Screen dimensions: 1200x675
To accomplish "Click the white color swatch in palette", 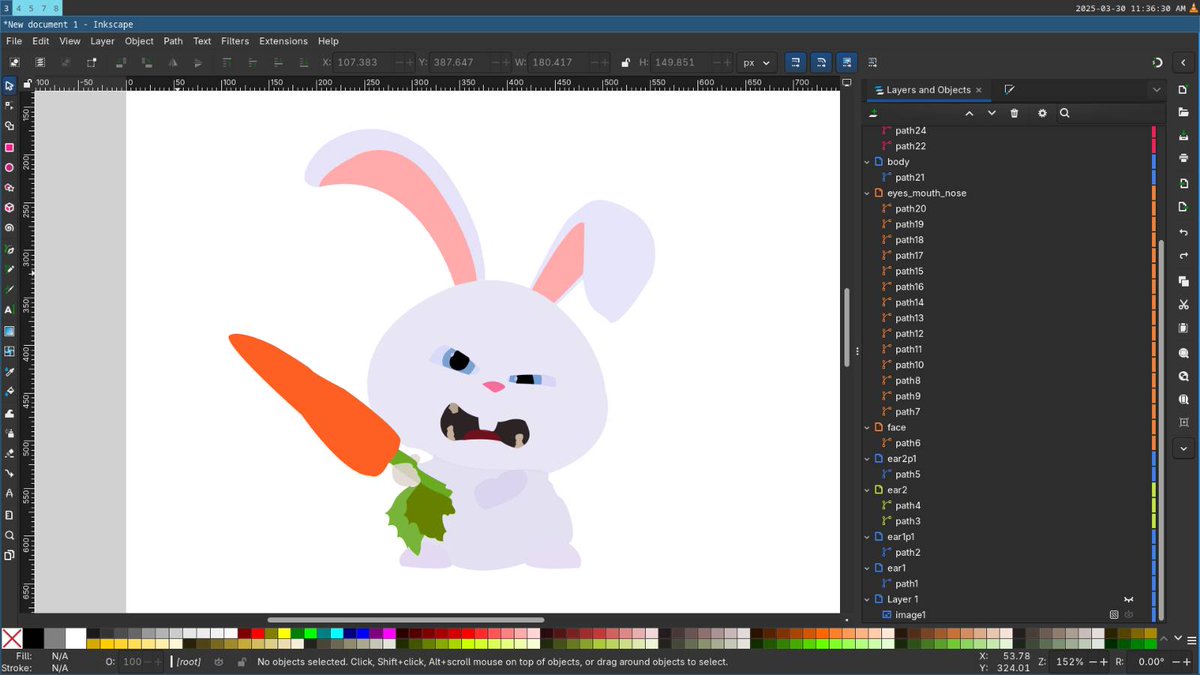I will tap(76, 638).
